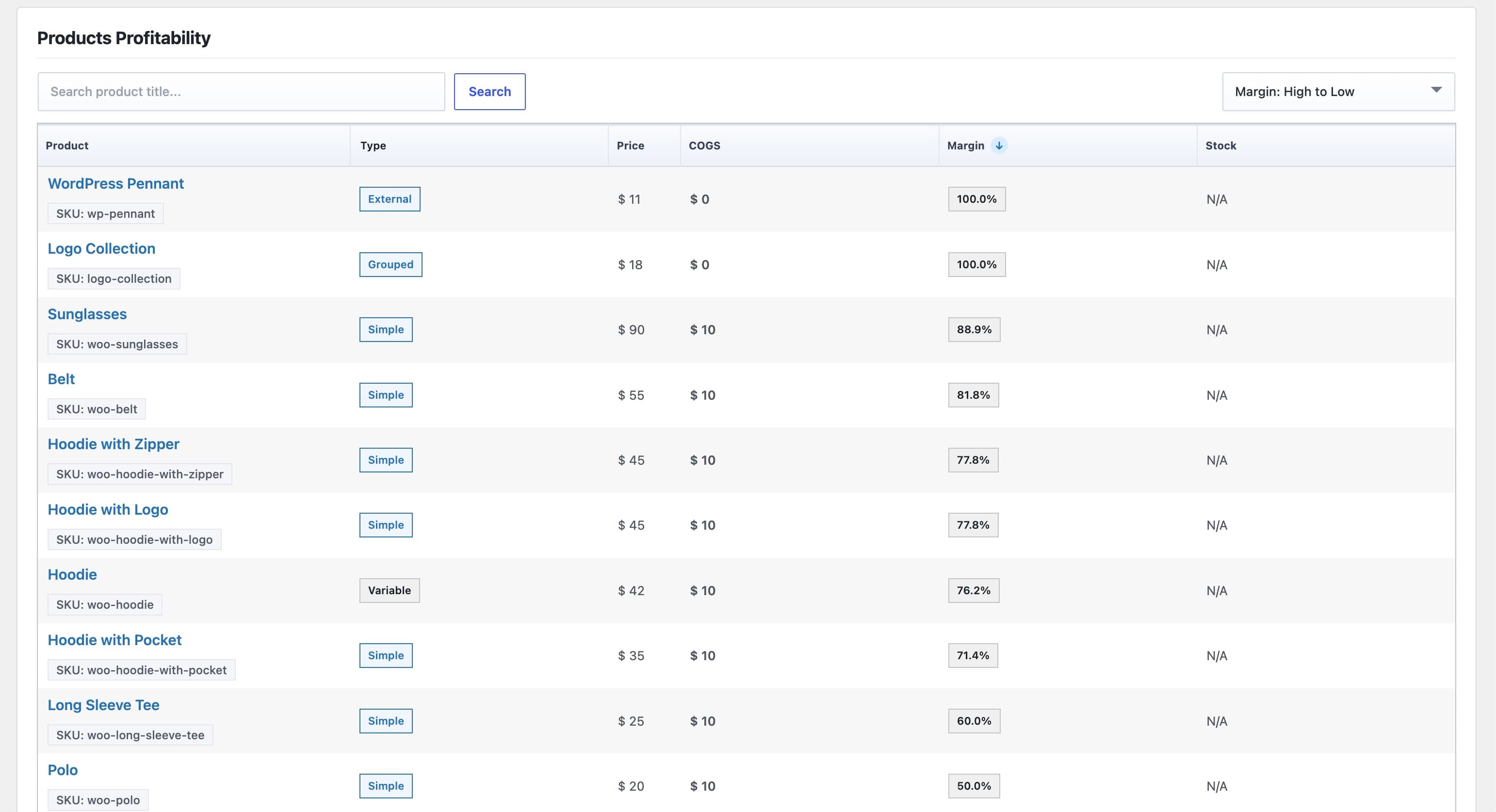Click SKU: wp-pennant label
Screen dimensions: 1496x812
pos(106,214)
